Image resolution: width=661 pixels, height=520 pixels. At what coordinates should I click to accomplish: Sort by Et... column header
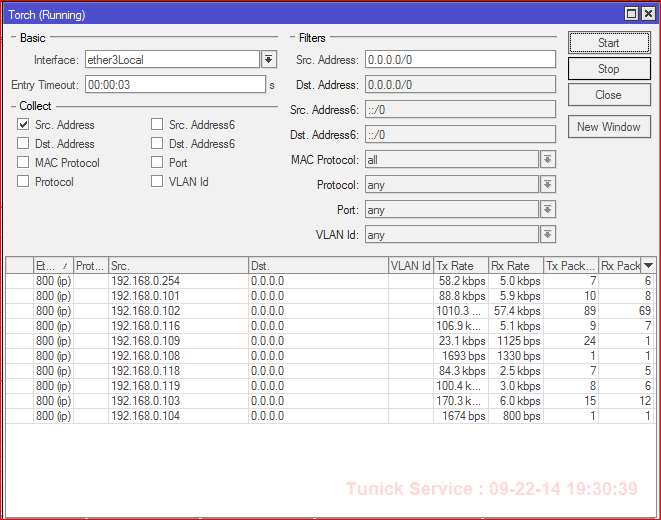(53, 266)
